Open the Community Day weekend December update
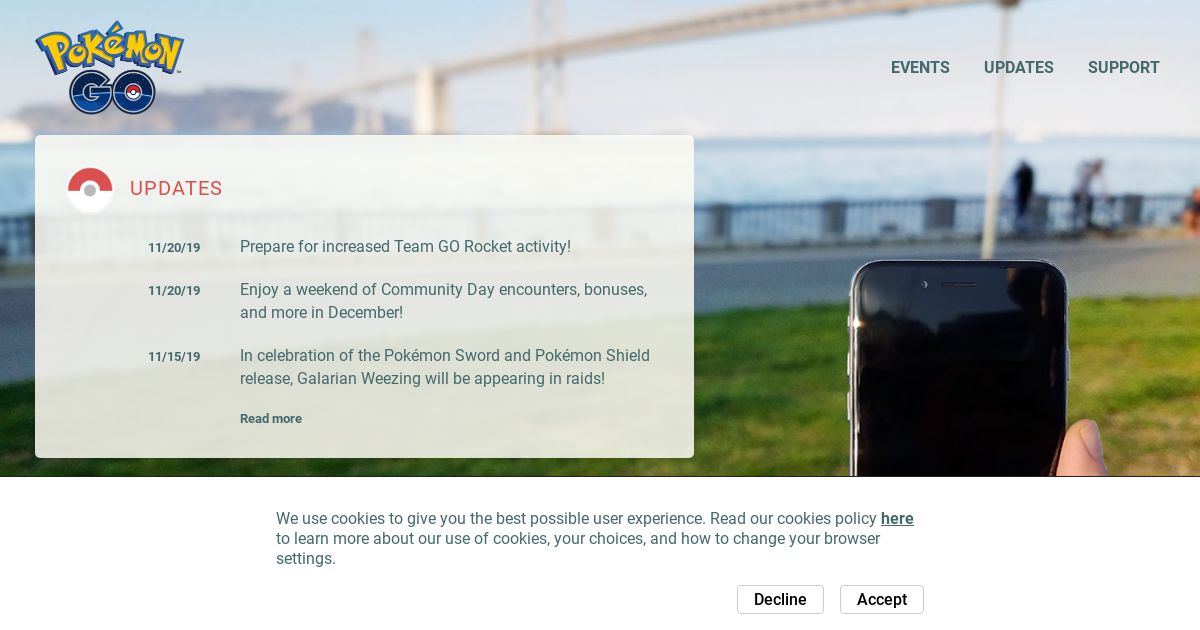This screenshot has width=1200, height=630. click(x=444, y=301)
